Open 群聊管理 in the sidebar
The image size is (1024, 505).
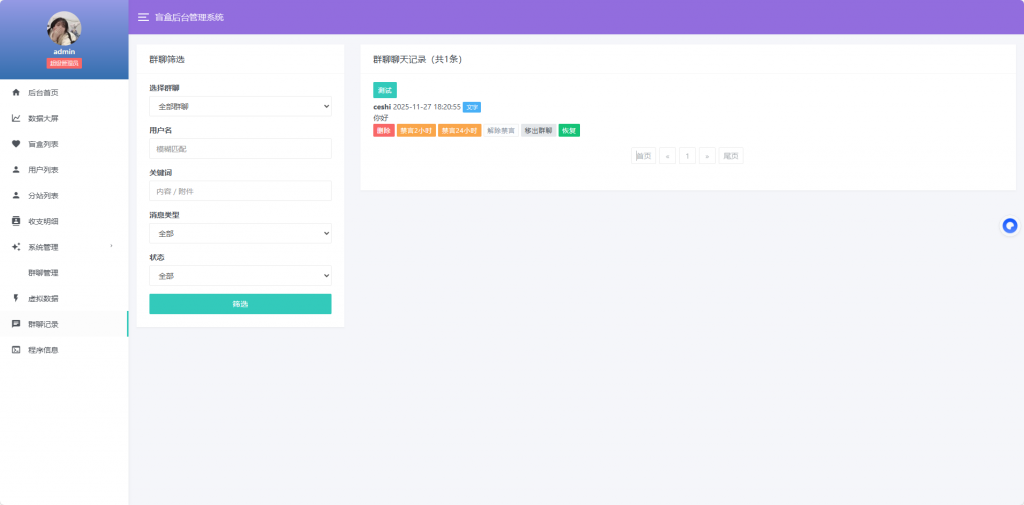click(43, 273)
